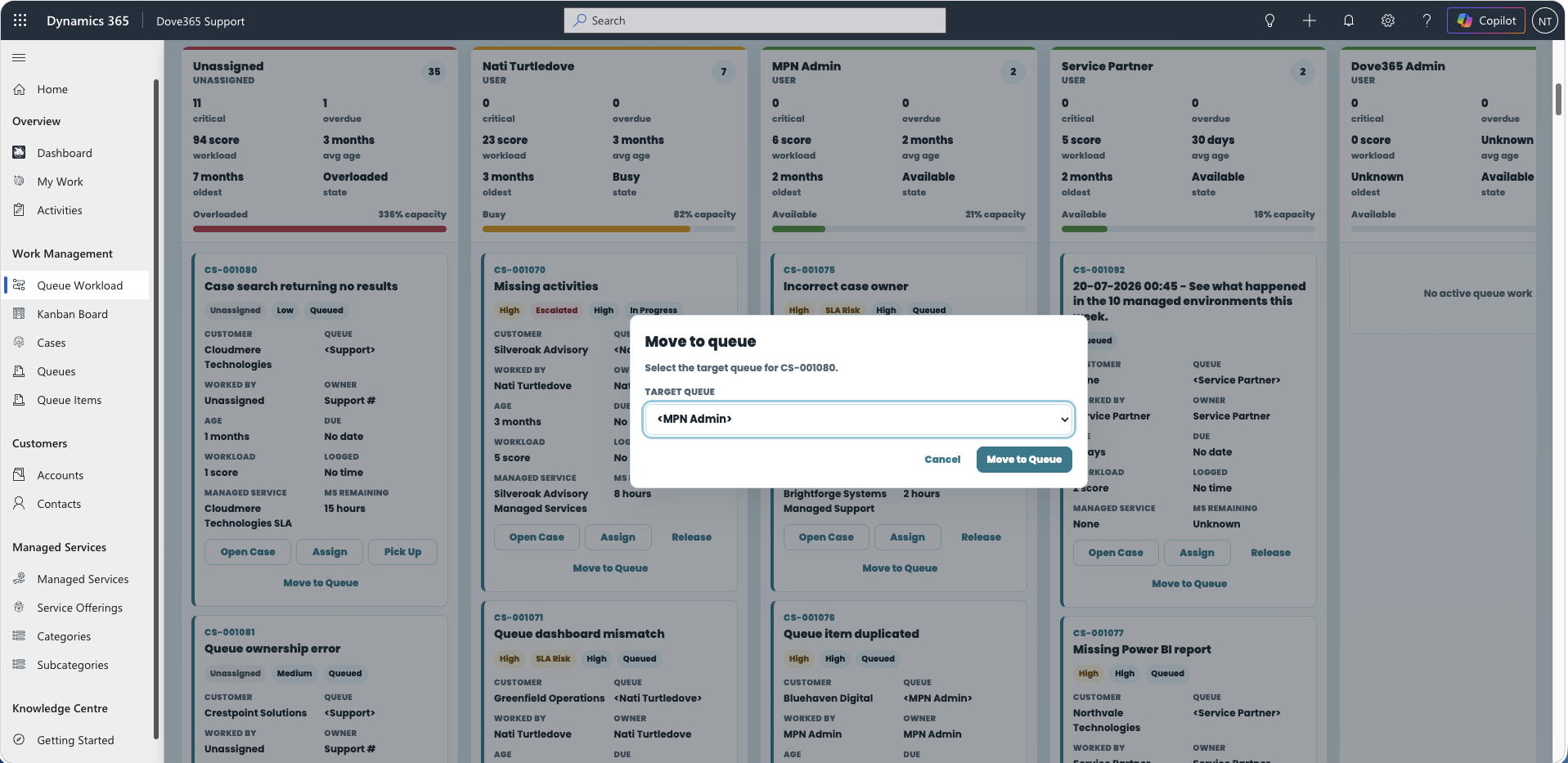Click Dove365 Support app name

pyautogui.click(x=200, y=21)
